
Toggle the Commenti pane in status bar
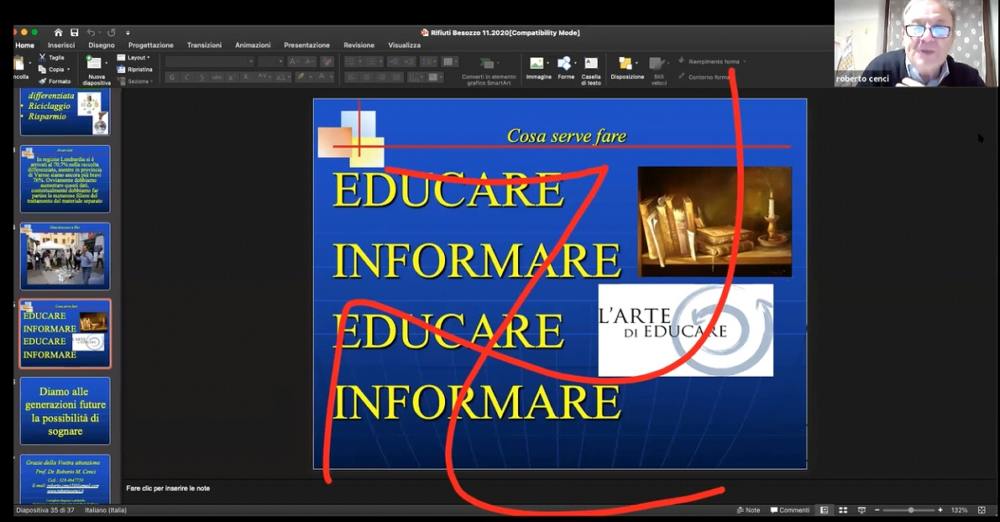tap(789, 510)
